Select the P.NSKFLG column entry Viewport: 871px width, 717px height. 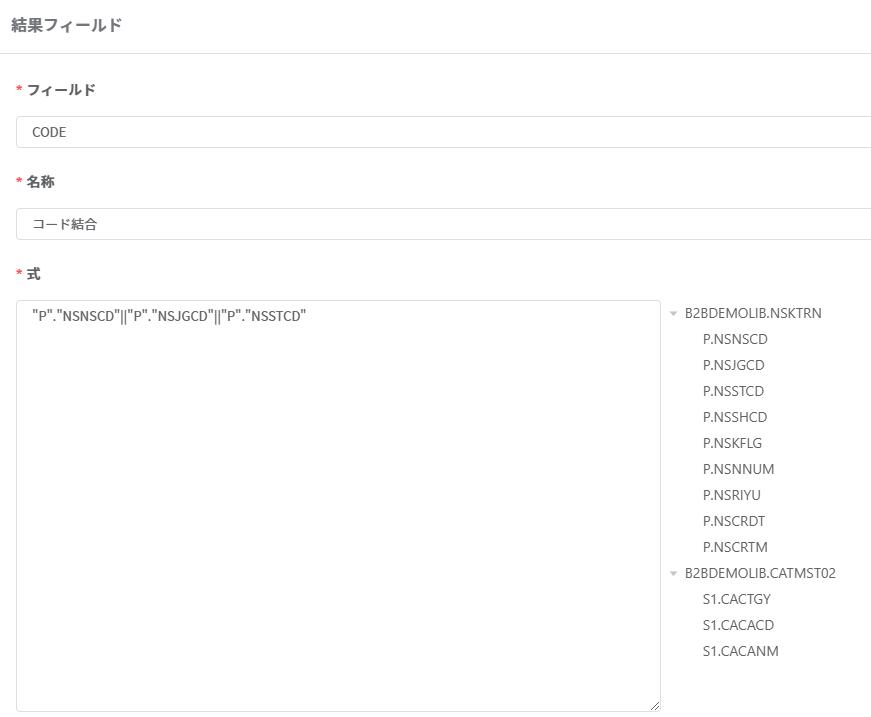pos(732,443)
